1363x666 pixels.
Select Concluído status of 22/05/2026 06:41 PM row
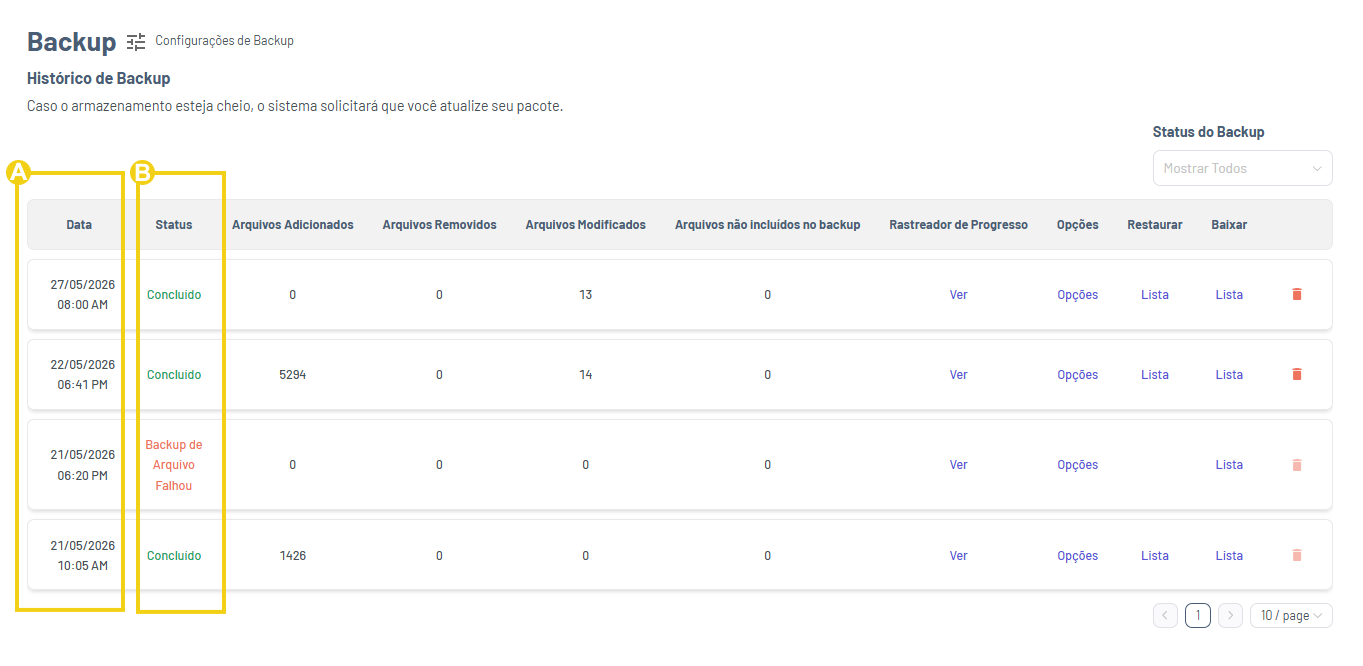174,375
